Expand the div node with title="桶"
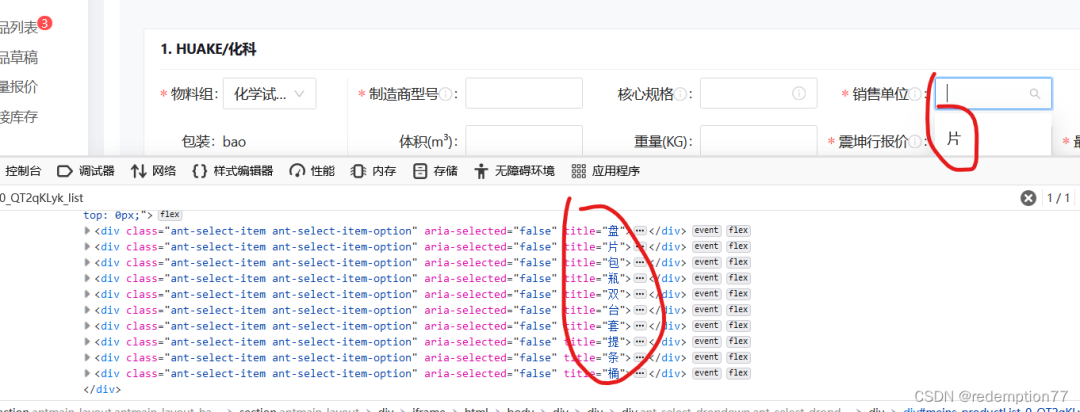 click(87, 373)
